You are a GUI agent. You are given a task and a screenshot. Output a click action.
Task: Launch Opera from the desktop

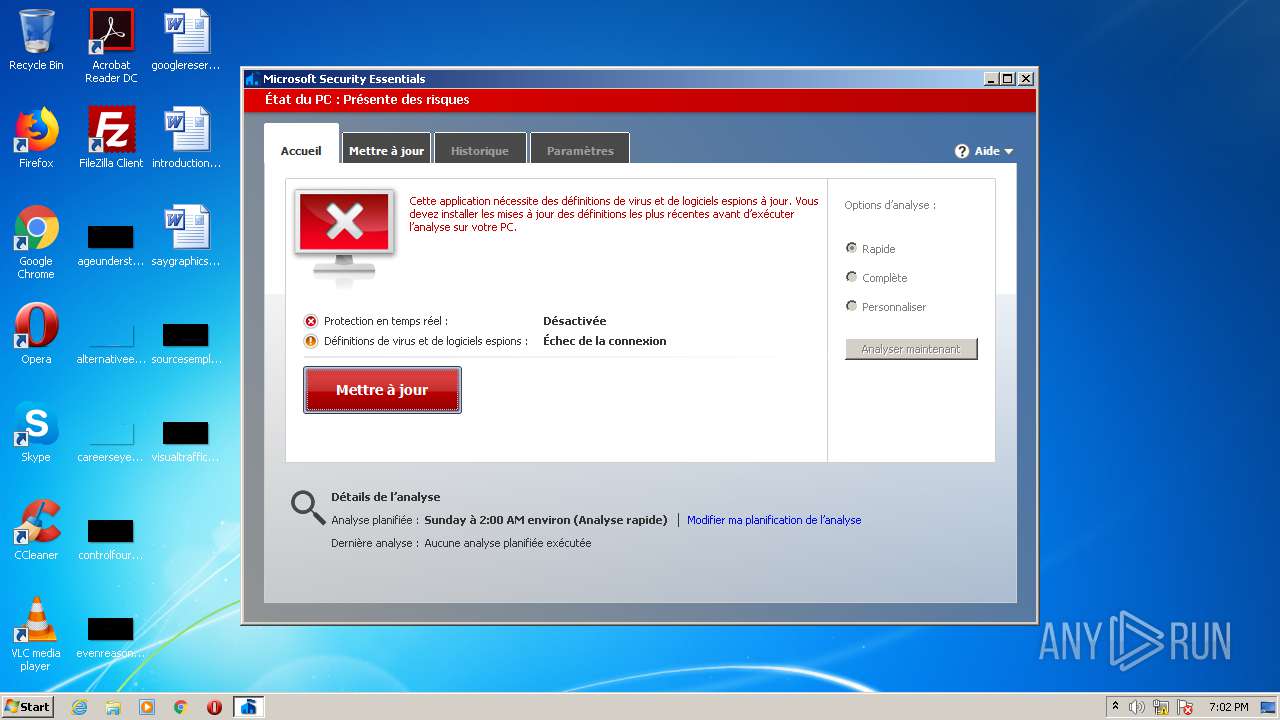click(x=36, y=334)
